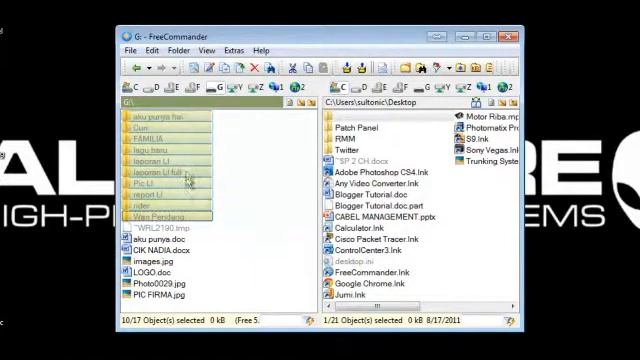Select 'CABEL MANAGEMENT.pptx' file
The image size is (640, 360).
[380, 217]
